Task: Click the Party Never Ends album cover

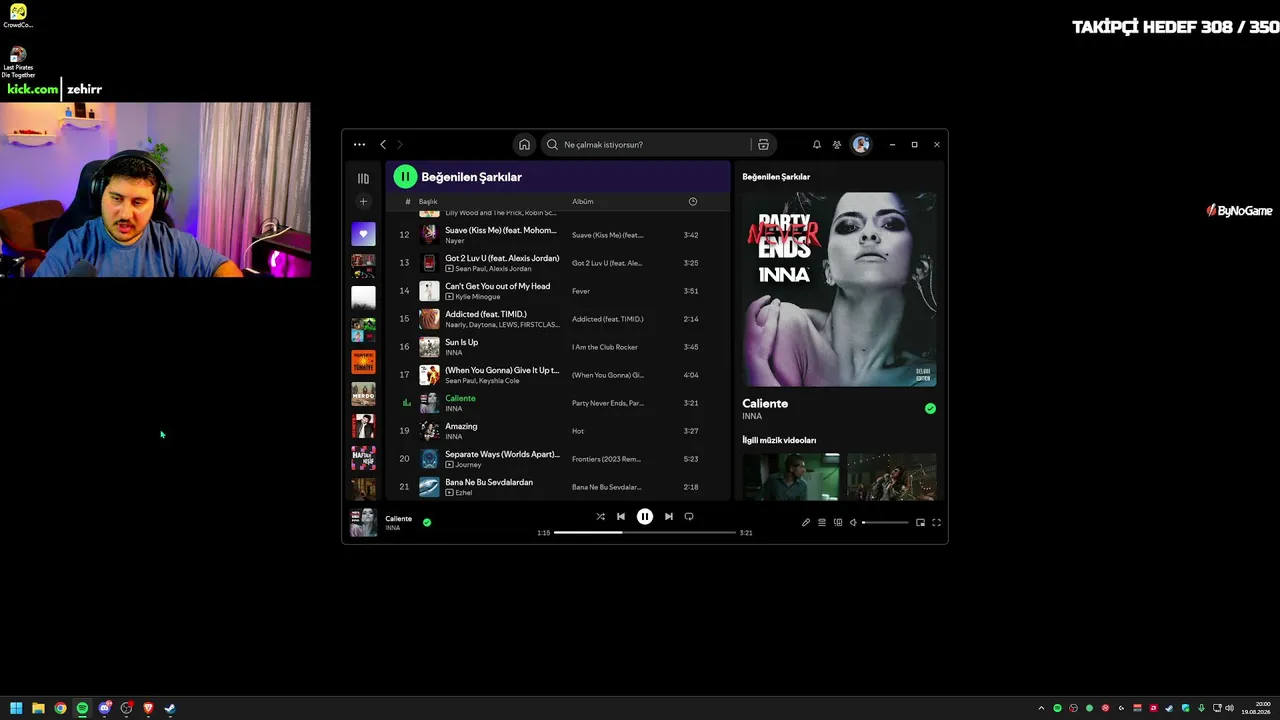Action: (839, 290)
